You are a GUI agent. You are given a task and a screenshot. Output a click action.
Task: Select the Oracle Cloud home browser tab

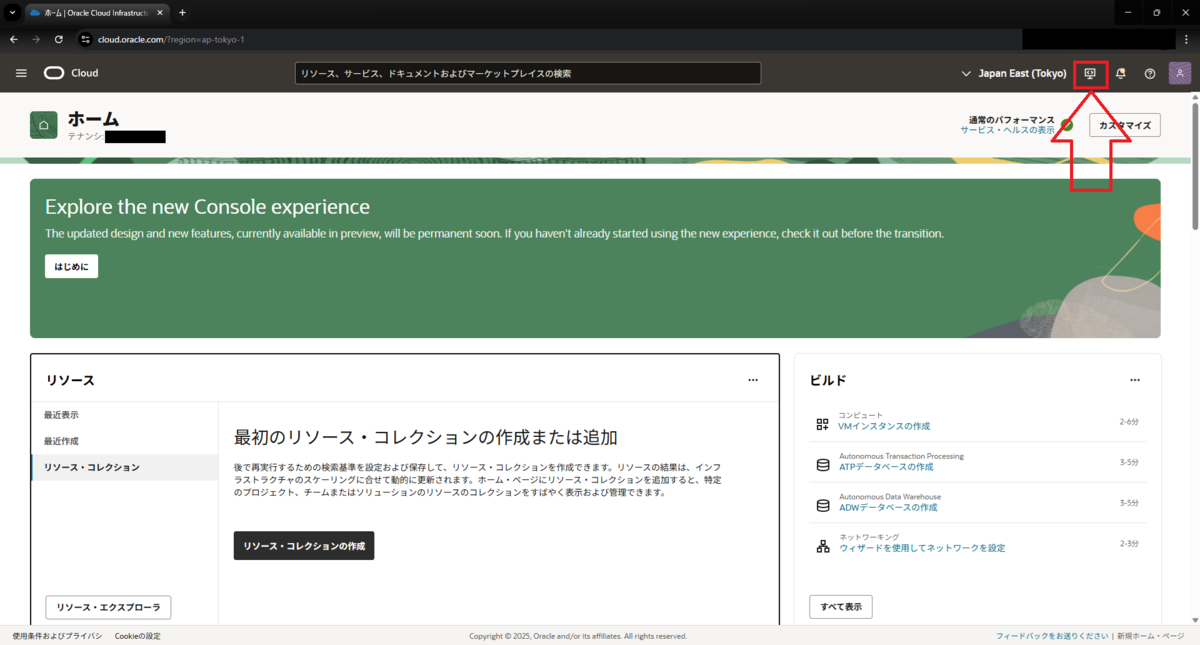95,12
